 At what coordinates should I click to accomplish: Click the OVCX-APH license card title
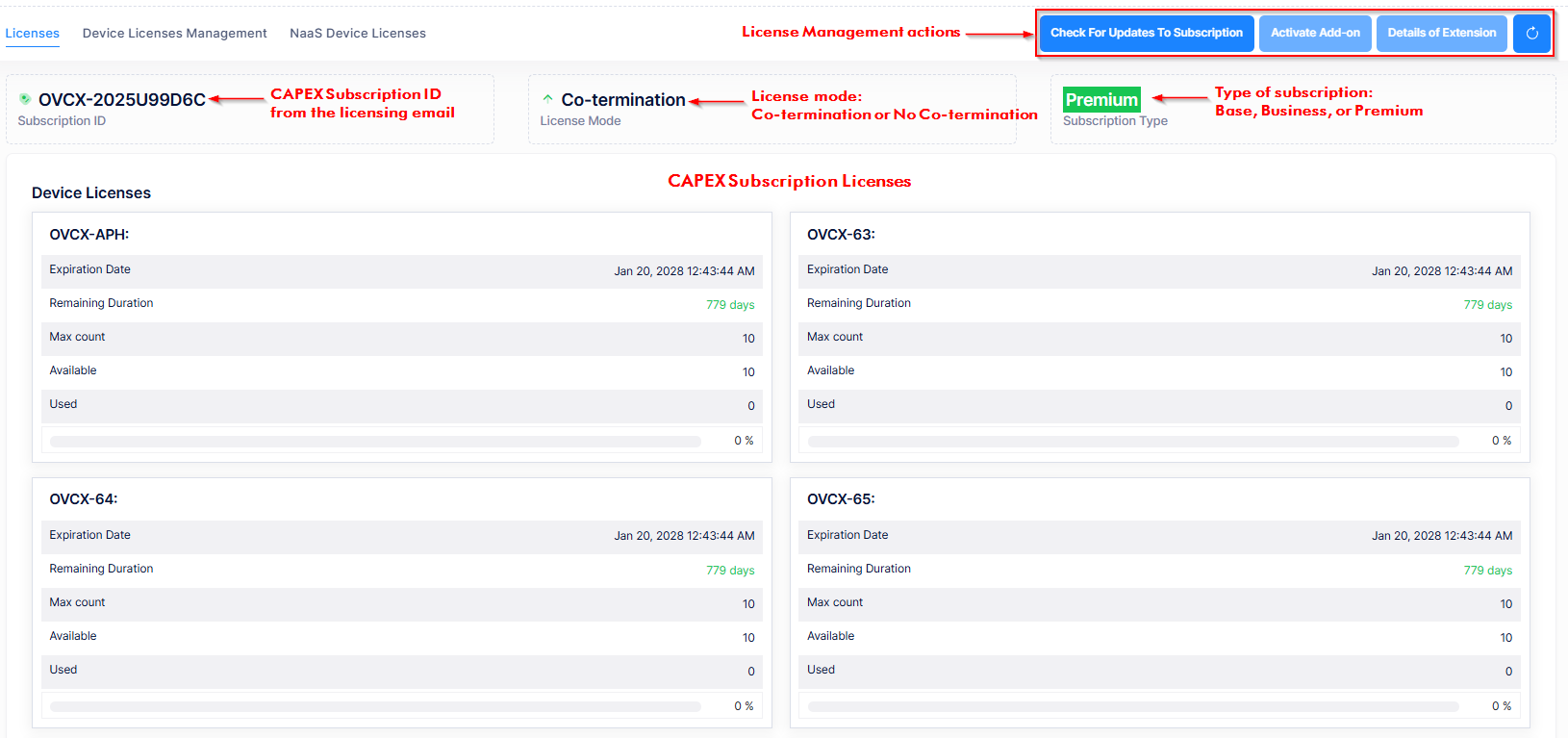[x=89, y=235]
